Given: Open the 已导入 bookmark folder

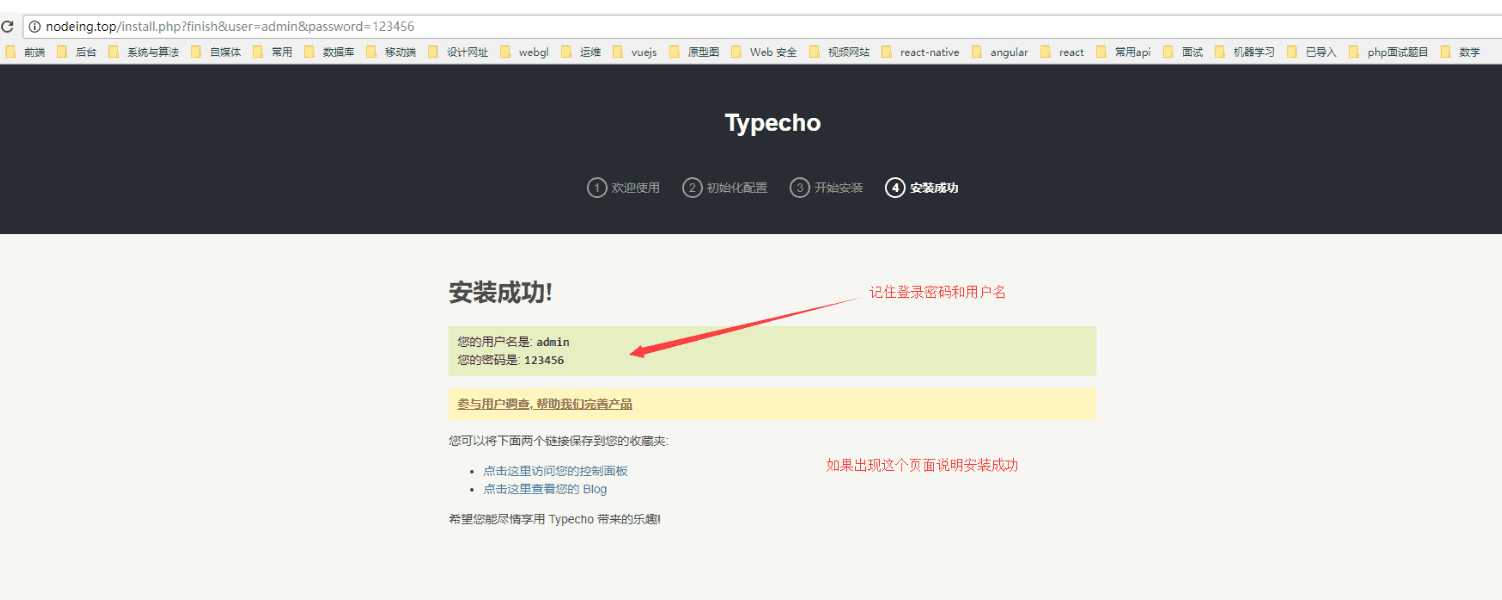Looking at the screenshot, I should click(x=1311, y=52).
